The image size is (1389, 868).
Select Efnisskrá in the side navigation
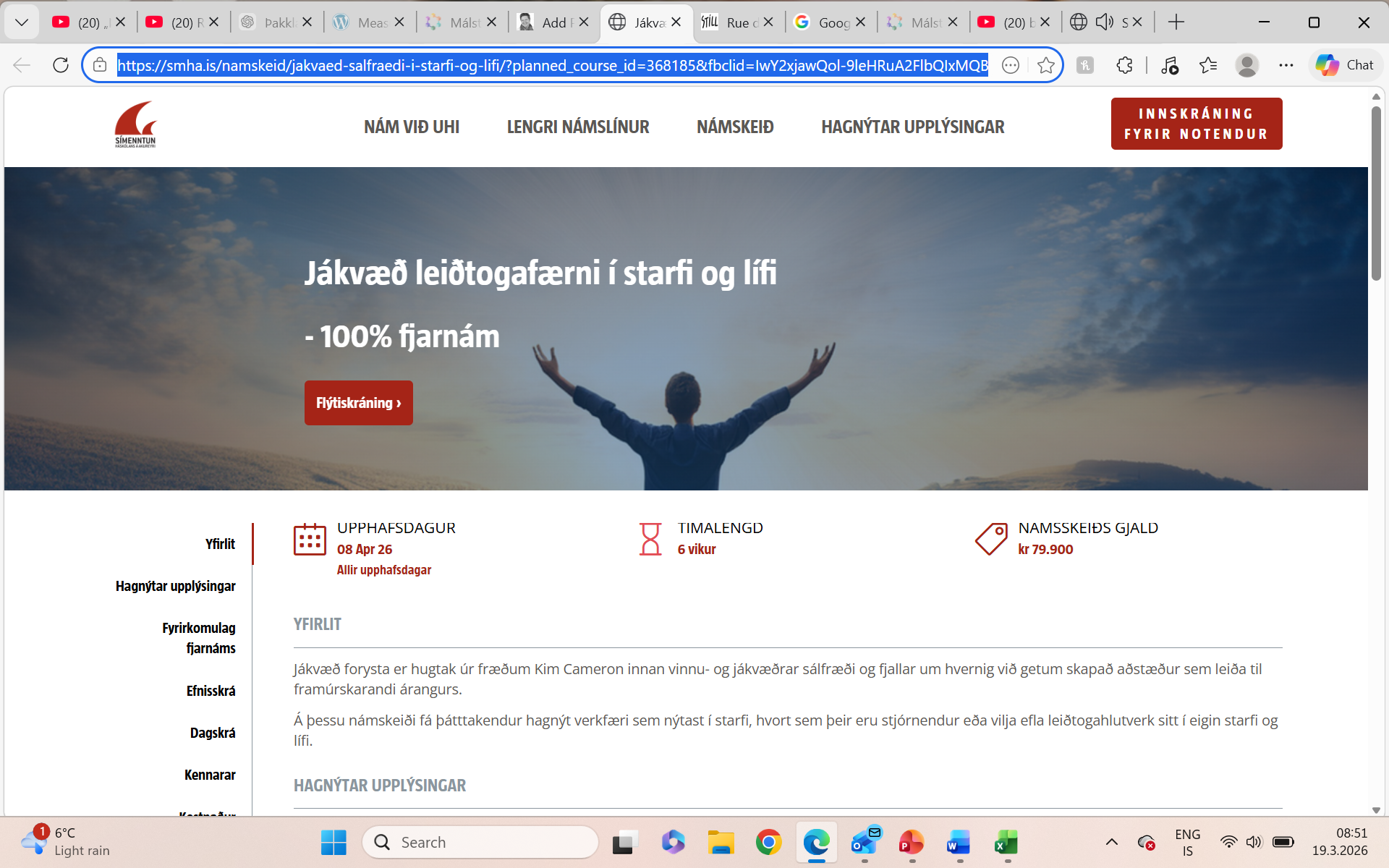tap(211, 691)
